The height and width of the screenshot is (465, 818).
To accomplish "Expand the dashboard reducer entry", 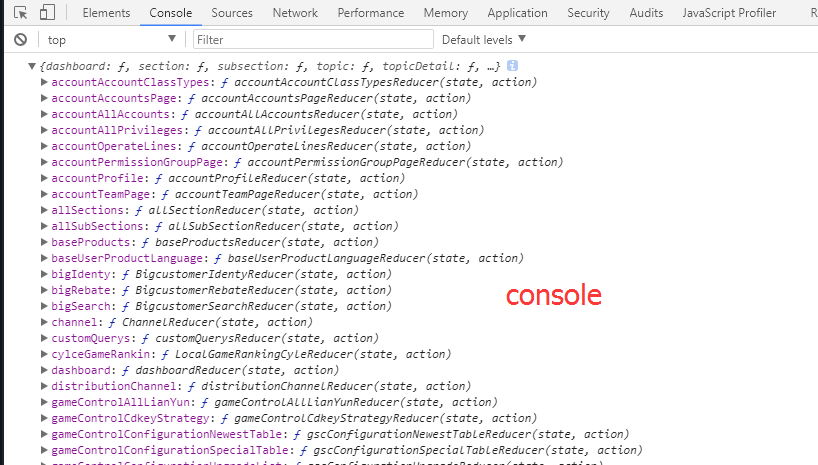I will [44, 370].
